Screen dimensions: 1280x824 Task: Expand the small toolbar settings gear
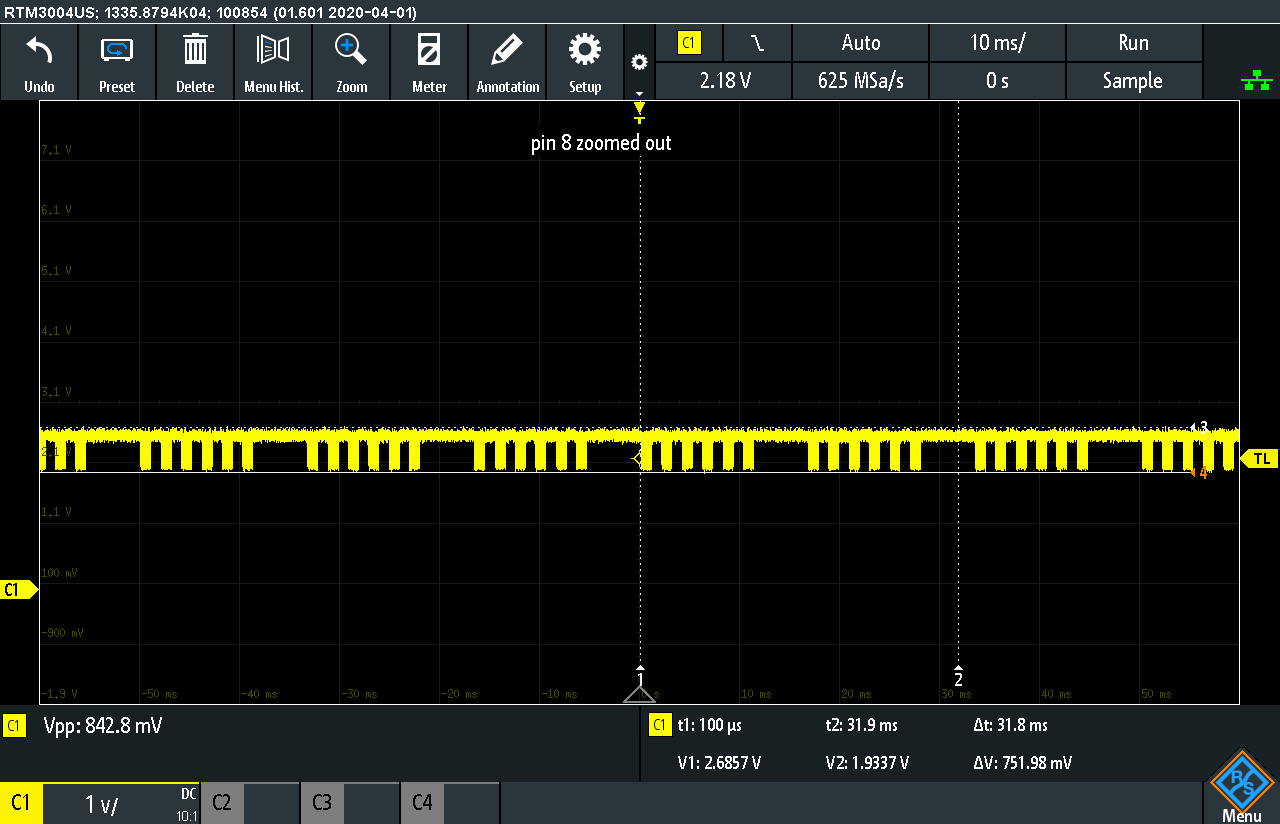tap(639, 63)
